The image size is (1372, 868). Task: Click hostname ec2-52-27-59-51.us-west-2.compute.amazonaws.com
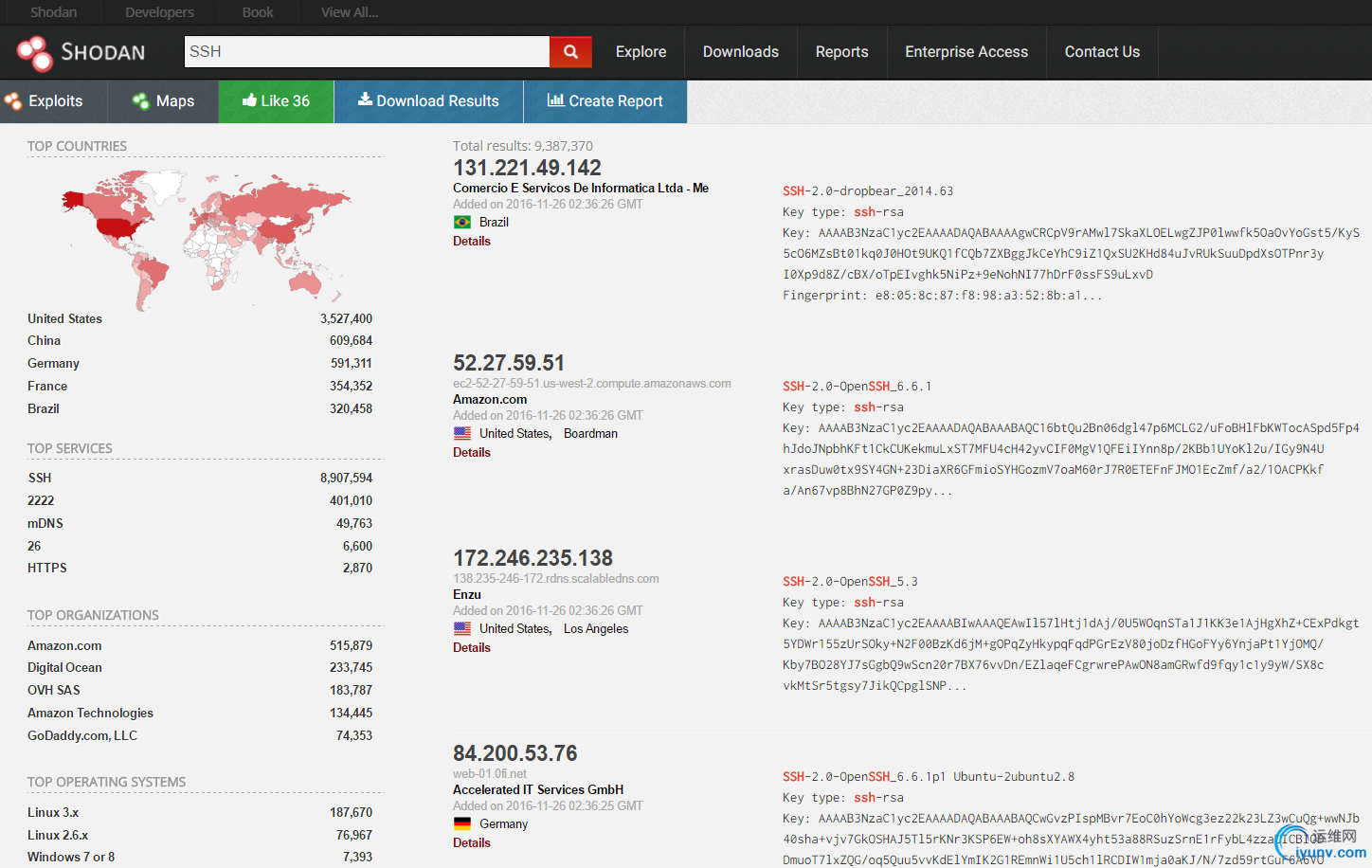pyautogui.click(x=592, y=384)
